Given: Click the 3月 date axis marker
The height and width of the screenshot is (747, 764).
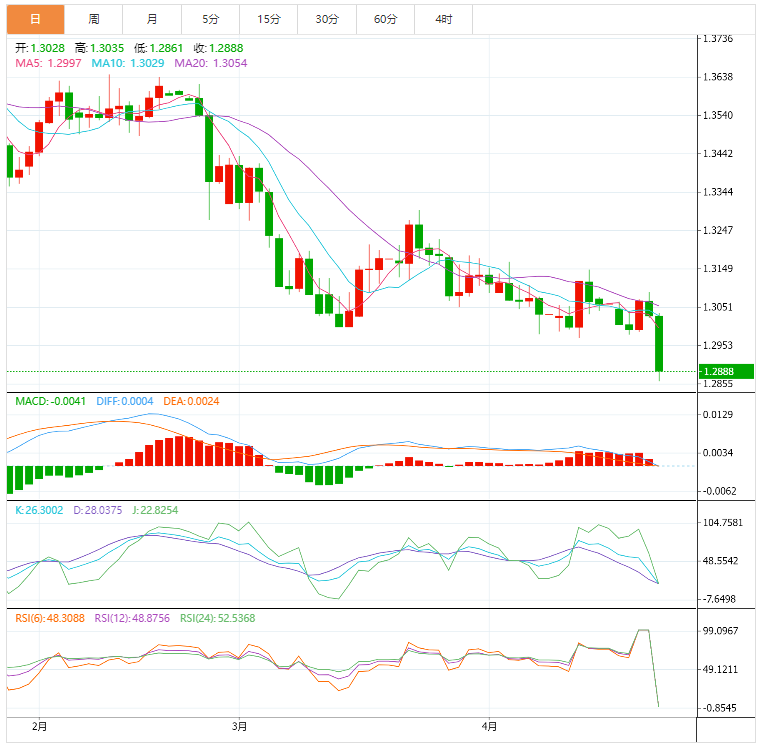Looking at the screenshot, I should coord(239,727).
